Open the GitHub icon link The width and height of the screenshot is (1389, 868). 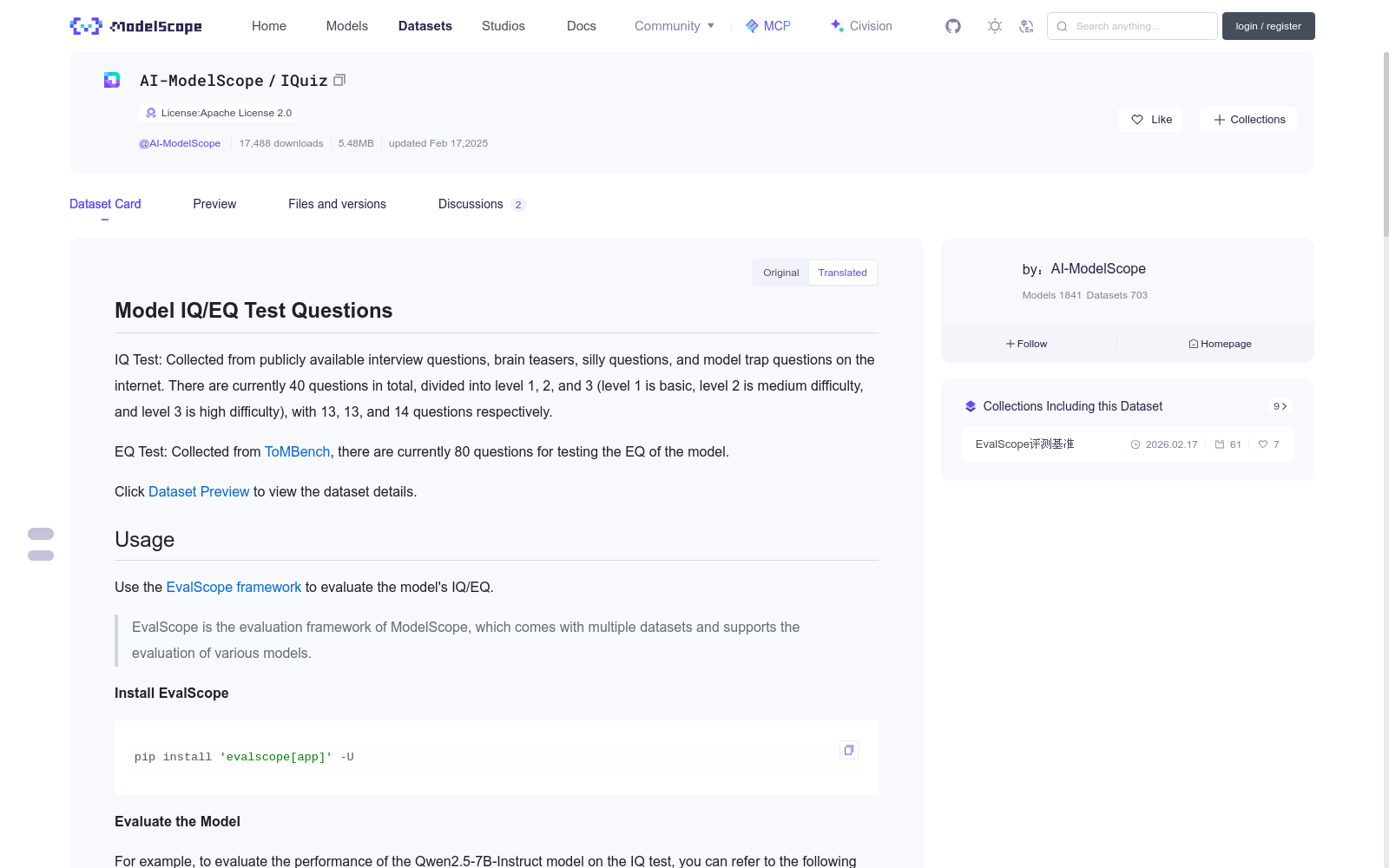953,26
